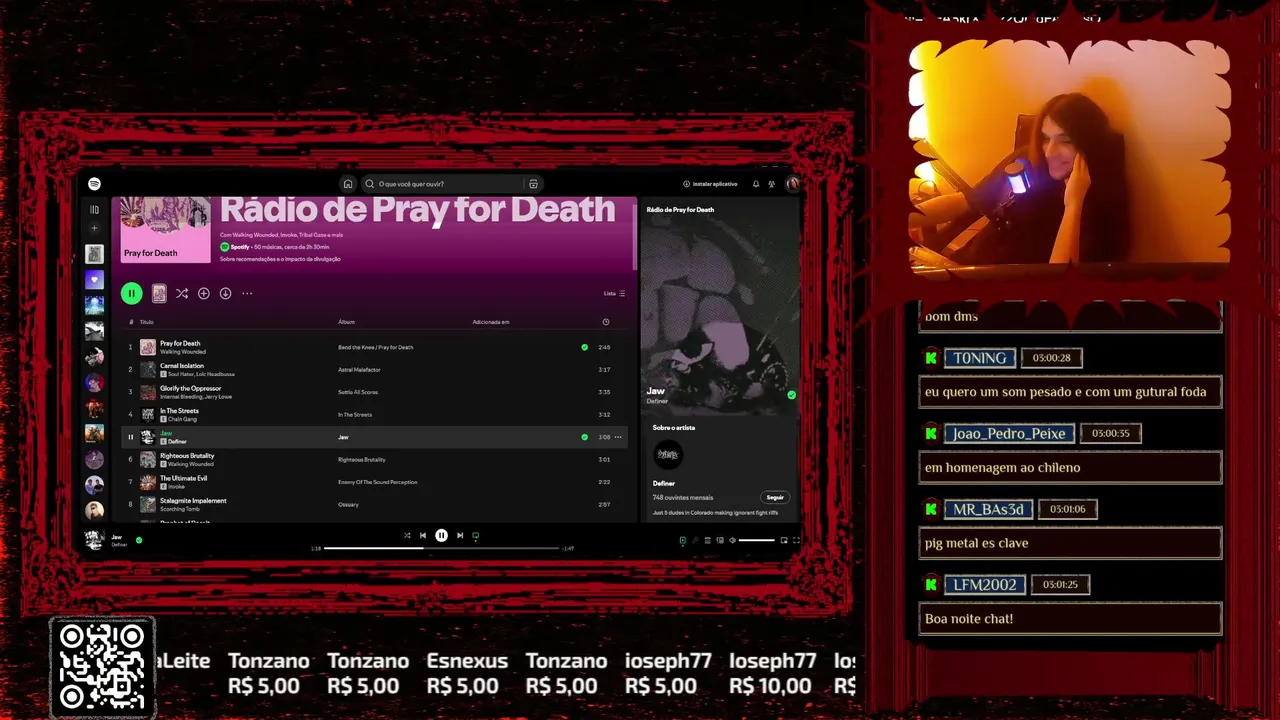Sort by the 'Álbum' column header

[346, 322]
